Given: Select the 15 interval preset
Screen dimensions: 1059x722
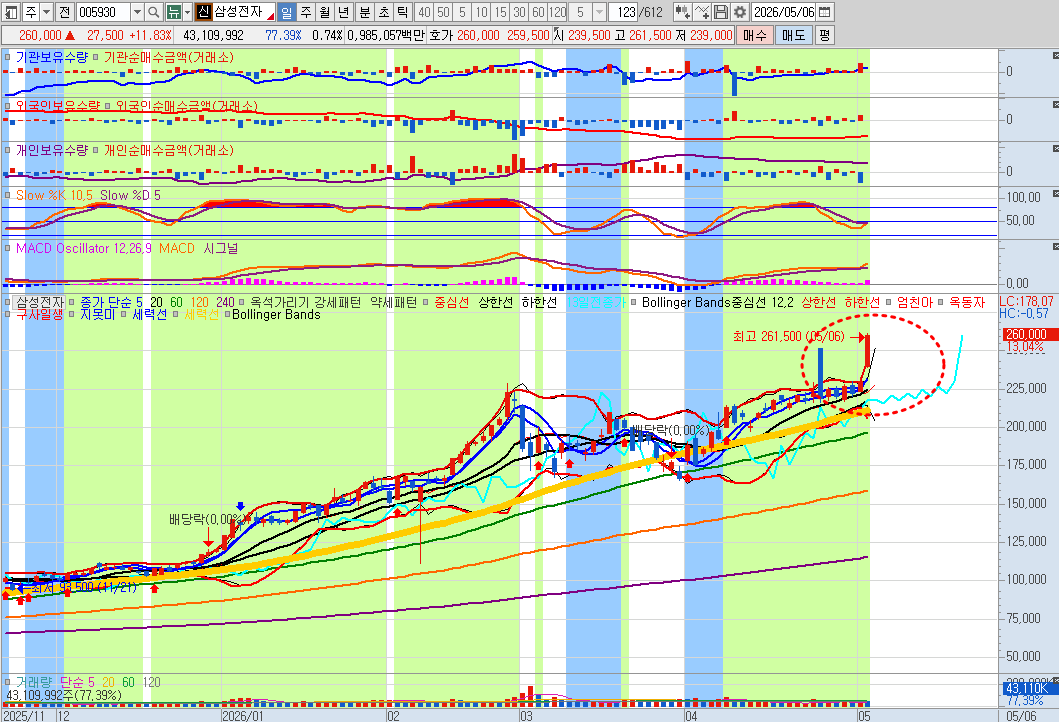Looking at the screenshot, I should (x=500, y=11).
